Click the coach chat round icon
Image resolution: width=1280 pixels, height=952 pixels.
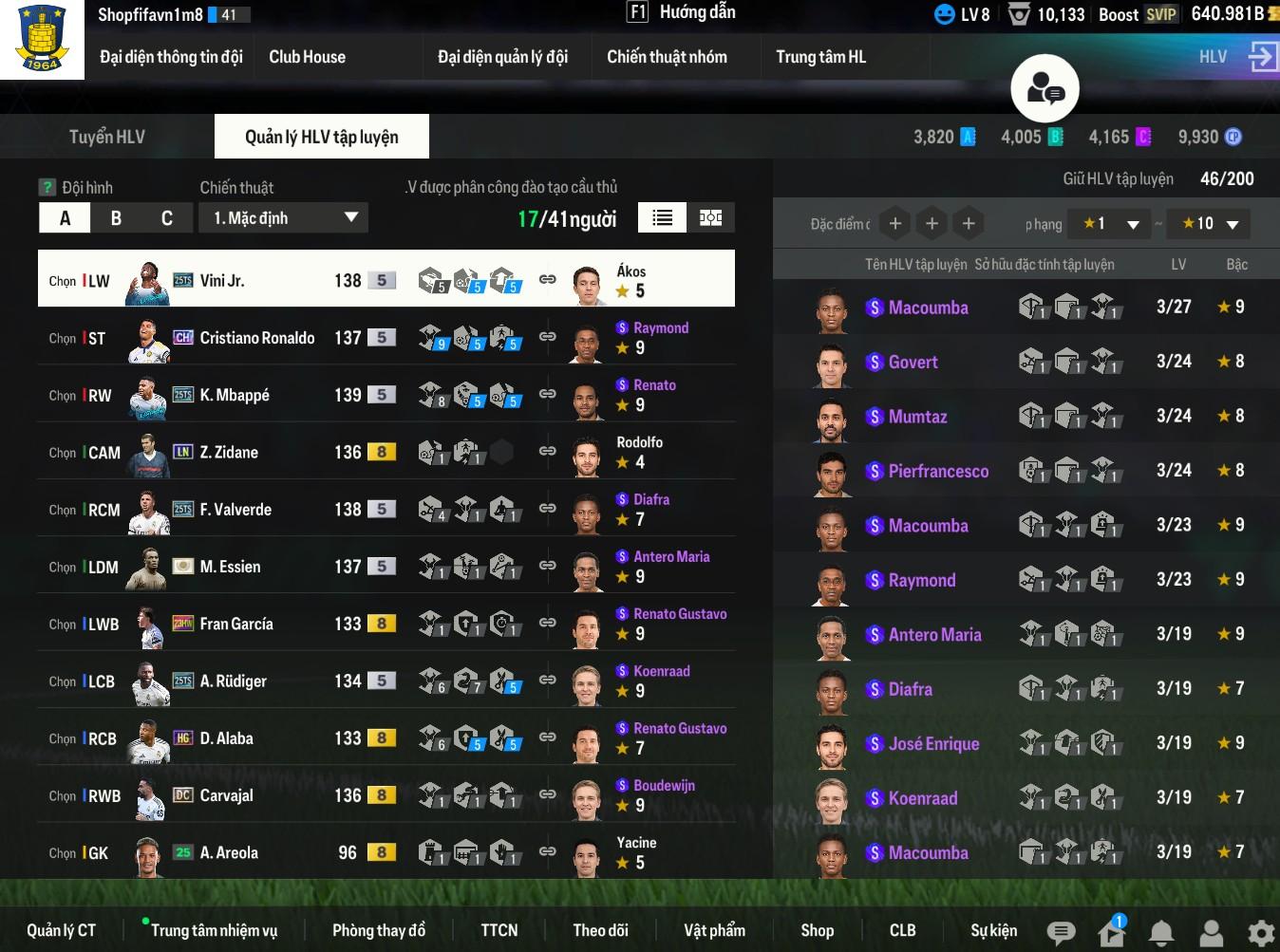(1045, 89)
